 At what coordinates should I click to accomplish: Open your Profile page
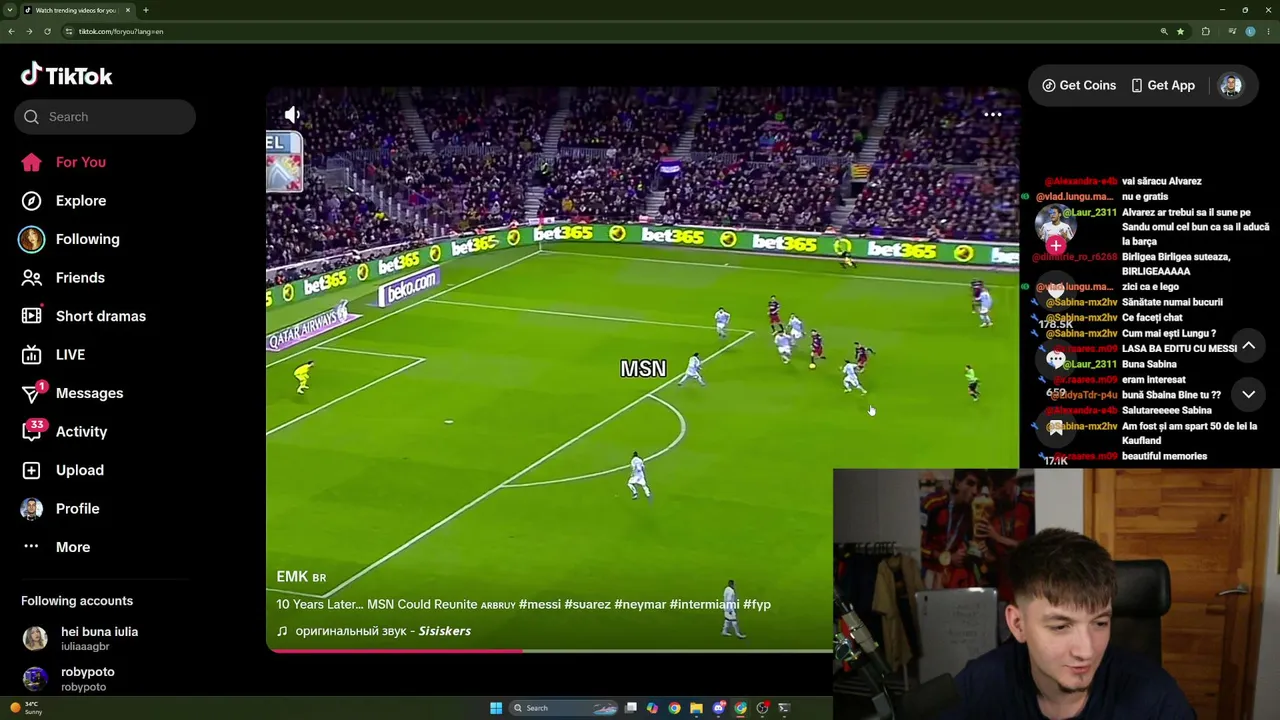coord(60,509)
